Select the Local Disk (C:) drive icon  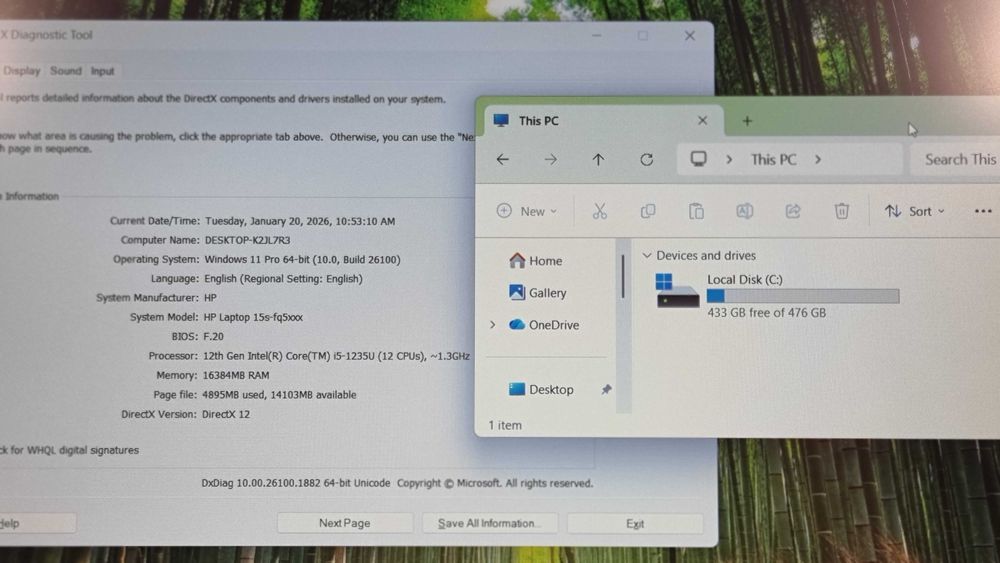point(677,291)
